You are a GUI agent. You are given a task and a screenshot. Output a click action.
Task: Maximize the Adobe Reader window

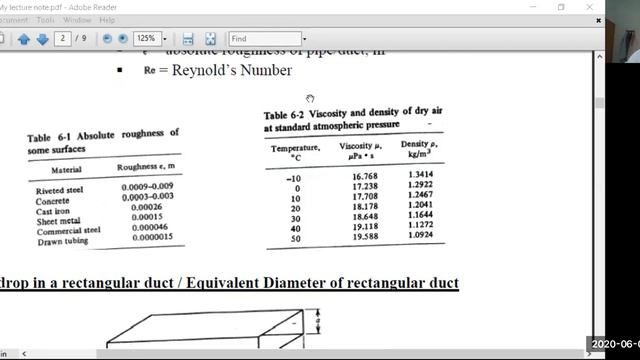pos(561,7)
